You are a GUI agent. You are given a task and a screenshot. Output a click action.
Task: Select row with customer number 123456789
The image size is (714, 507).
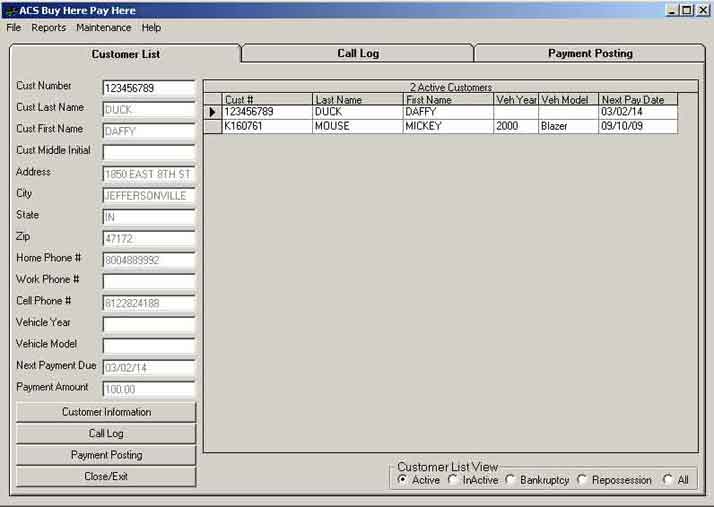[x=267, y=112]
